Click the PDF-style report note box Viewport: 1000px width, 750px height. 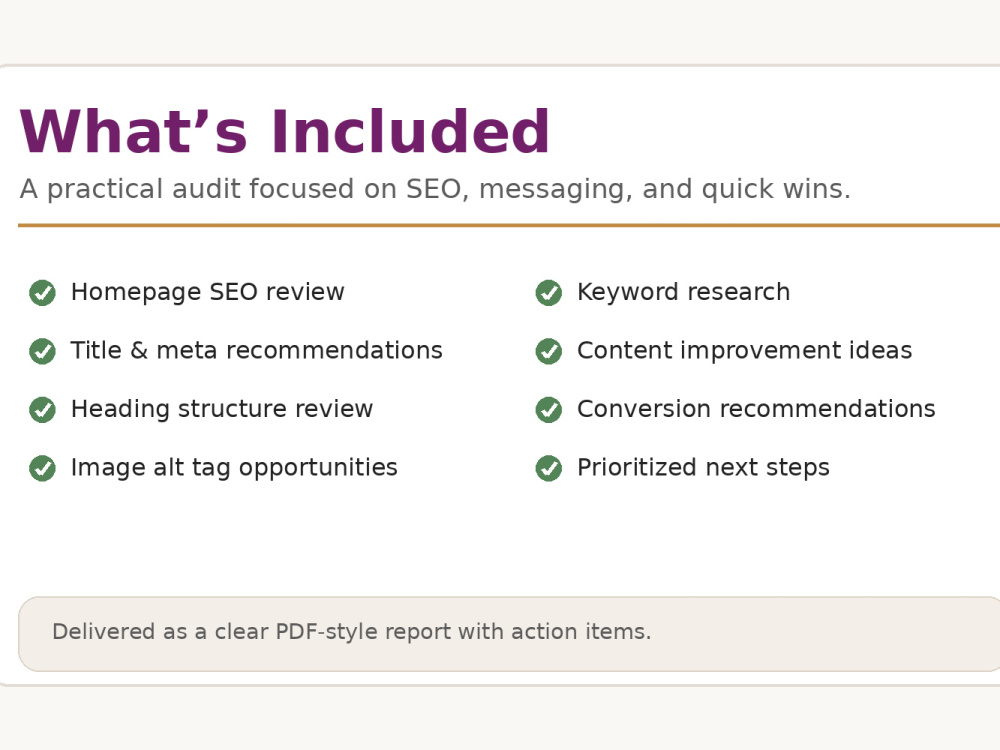(509, 634)
